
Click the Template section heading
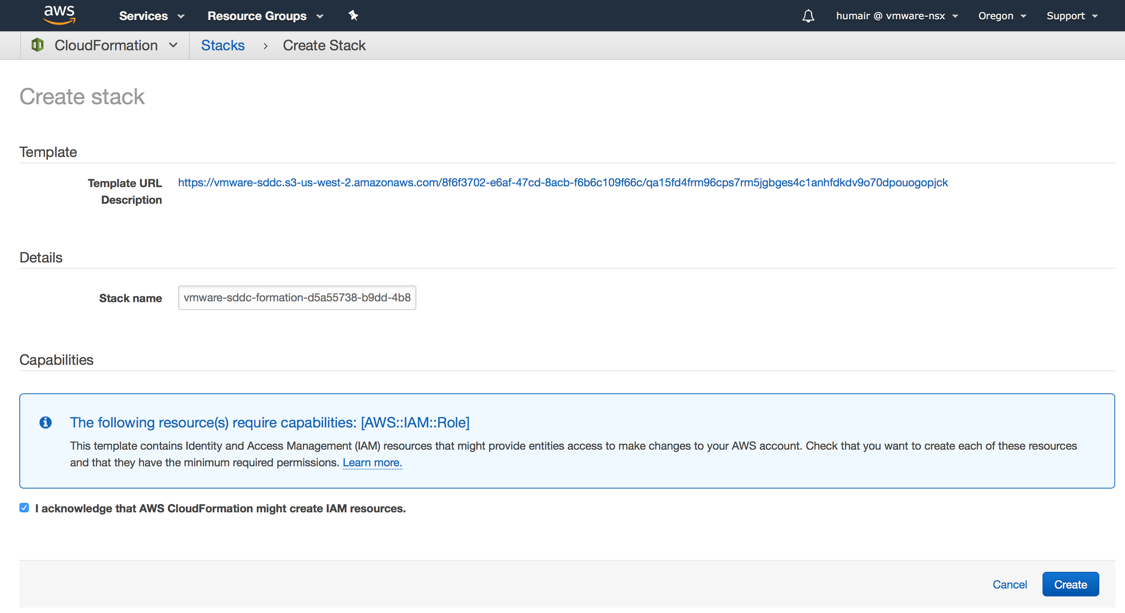tap(48, 152)
